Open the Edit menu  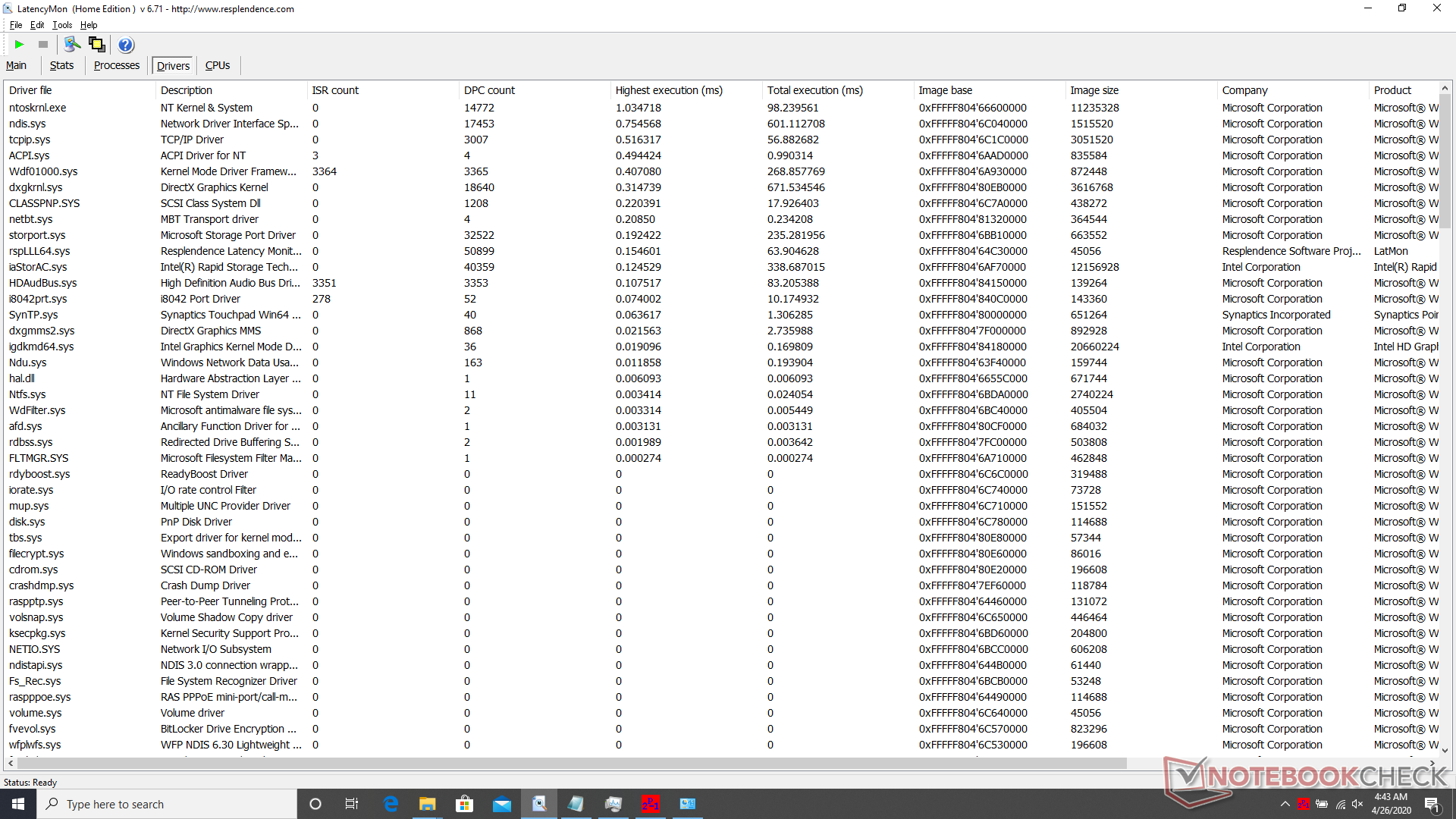pyautogui.click(x=37, y=25)
